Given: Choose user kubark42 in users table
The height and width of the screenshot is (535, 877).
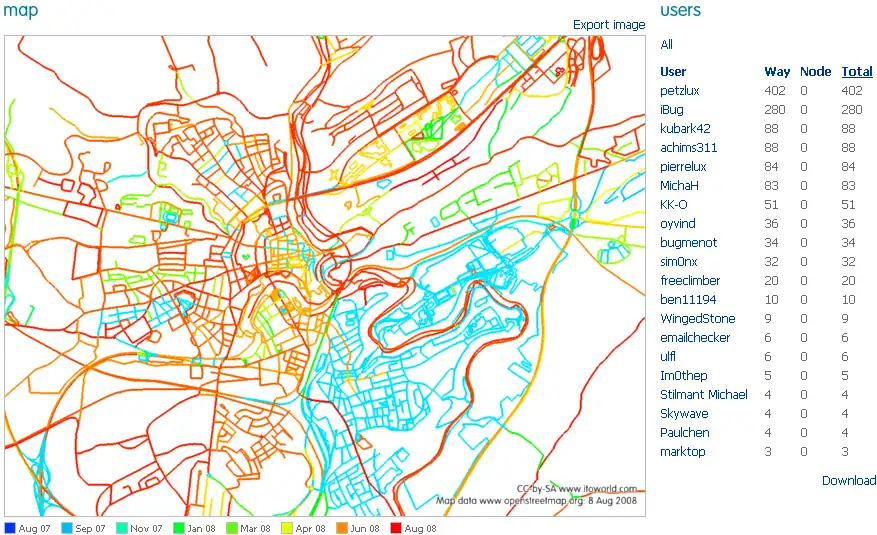Looking at the screenshot, I should [685, 129].
